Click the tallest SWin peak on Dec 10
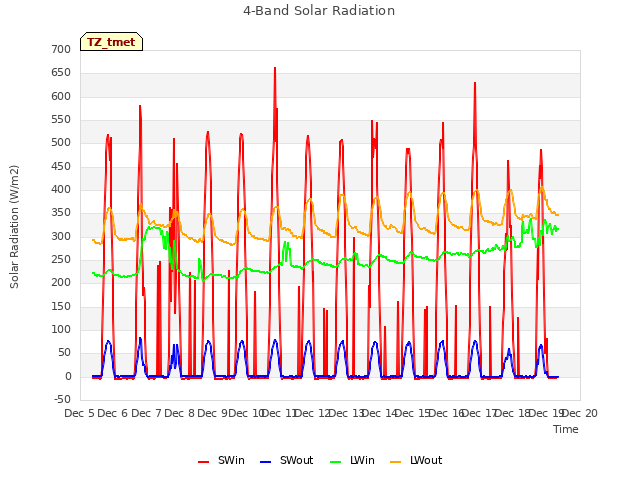The height and width of the screenshot is (480, 640). [x=275, y=69]
